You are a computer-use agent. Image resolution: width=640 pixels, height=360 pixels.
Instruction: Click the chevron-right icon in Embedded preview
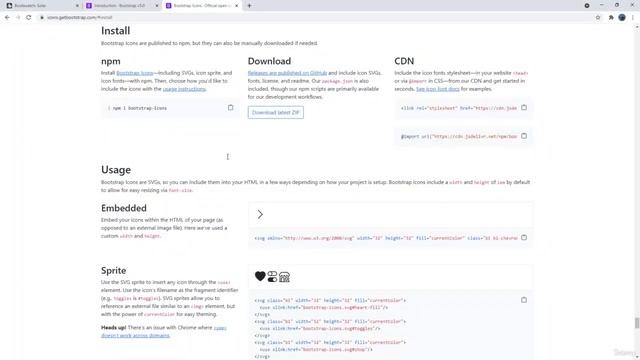pyautogui.click(x=260, y=214)
